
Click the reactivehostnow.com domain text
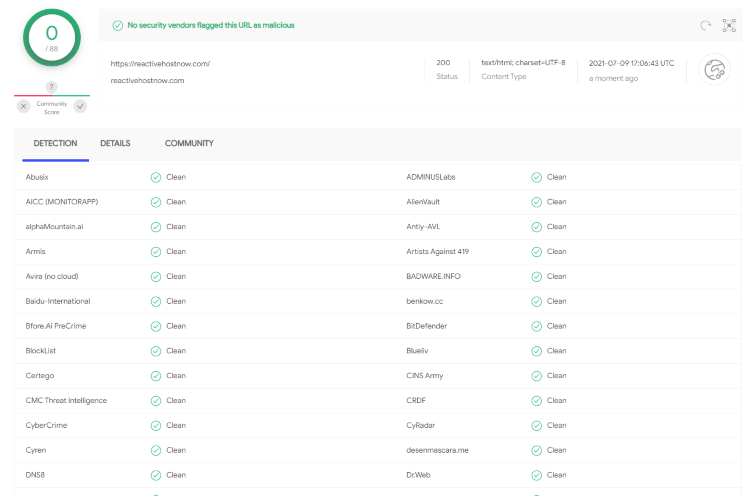click(x=147, y=80)
